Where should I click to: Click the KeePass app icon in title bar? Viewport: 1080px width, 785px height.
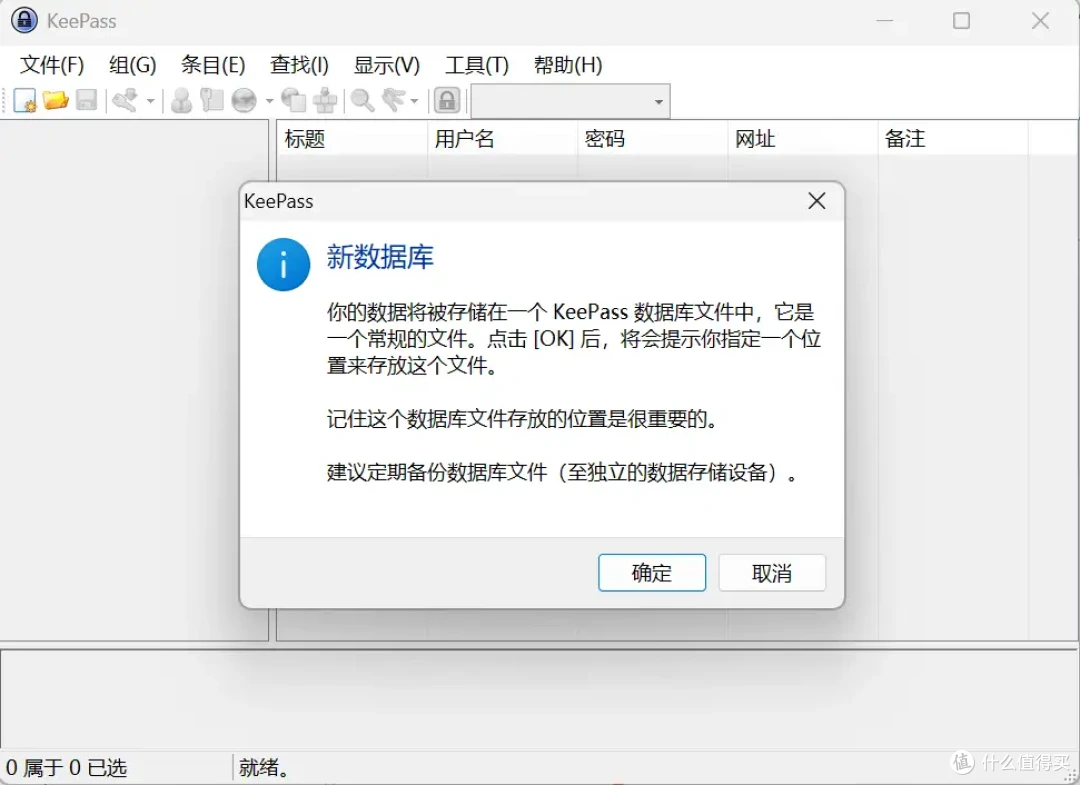click(x=24, y=20)
